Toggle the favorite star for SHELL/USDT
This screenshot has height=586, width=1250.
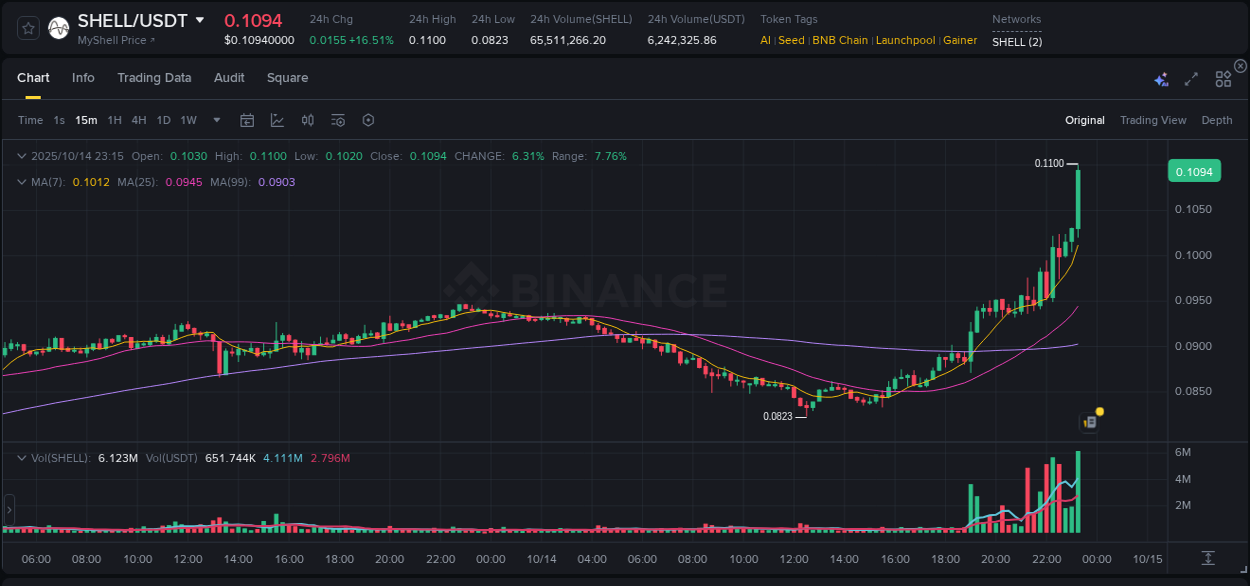click(x=27, y=27)
